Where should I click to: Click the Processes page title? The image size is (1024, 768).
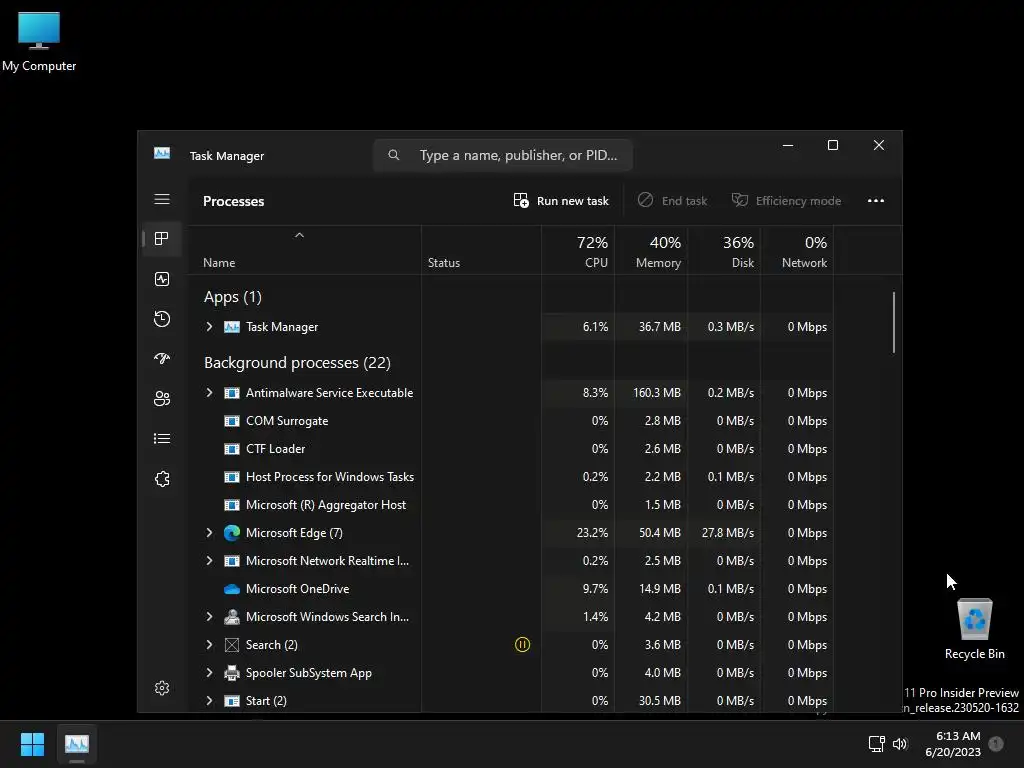(x=233, y=201)
